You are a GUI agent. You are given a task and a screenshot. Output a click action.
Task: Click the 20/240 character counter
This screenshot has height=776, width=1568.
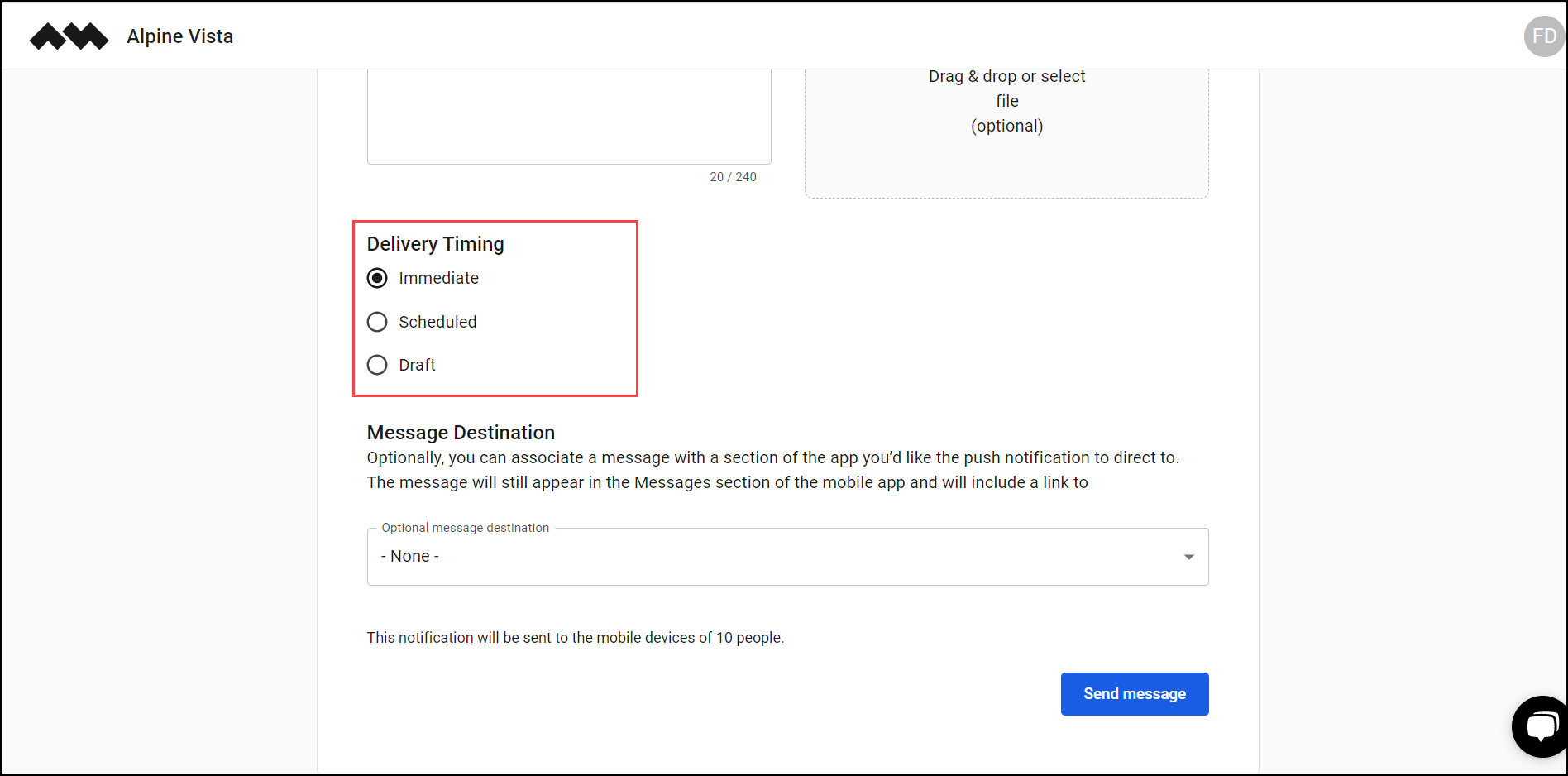pos(733,176)
